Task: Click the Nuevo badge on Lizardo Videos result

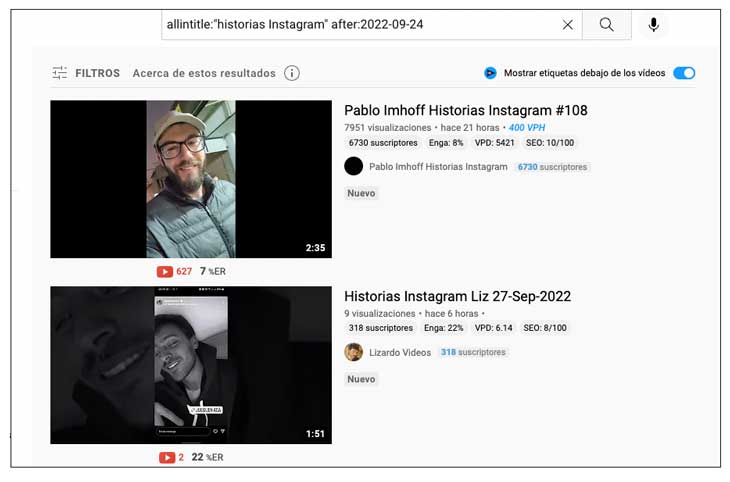Action: (361, 379)
